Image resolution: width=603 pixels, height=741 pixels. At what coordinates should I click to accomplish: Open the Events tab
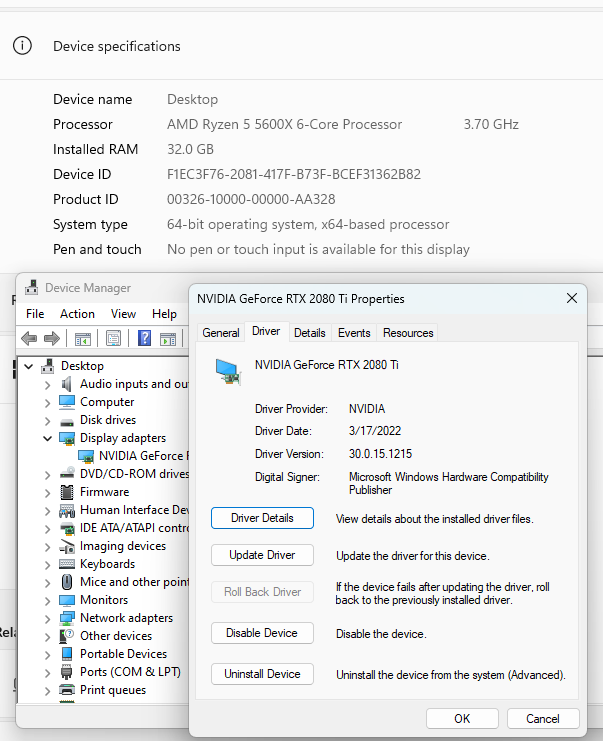[x=354, y=333]
